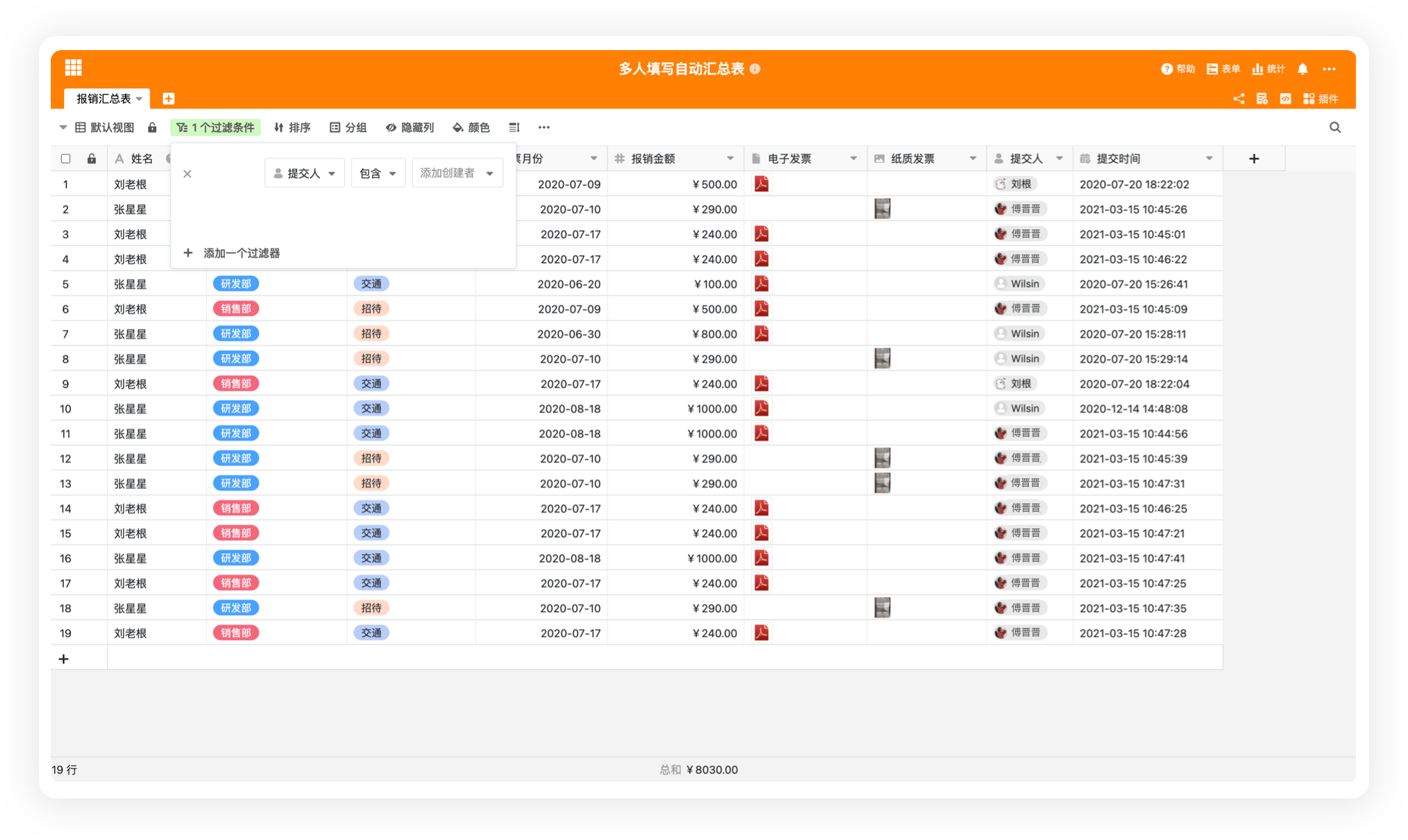Screen dimensions: 1408x840
Task: Click the PDF icon in row 1
Action: pyautogui.click(x=761, y=184)
